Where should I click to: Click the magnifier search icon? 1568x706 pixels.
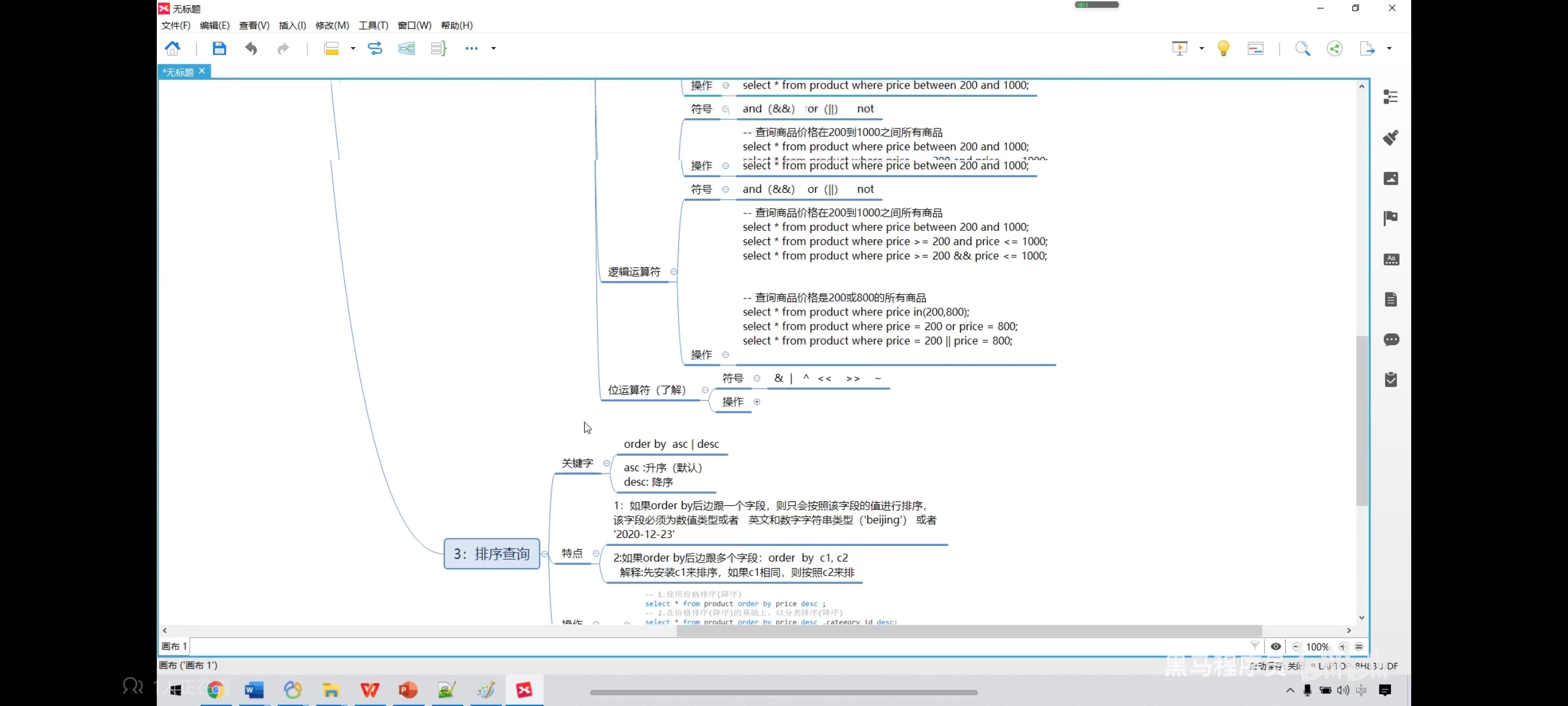tap(1302, 49)
